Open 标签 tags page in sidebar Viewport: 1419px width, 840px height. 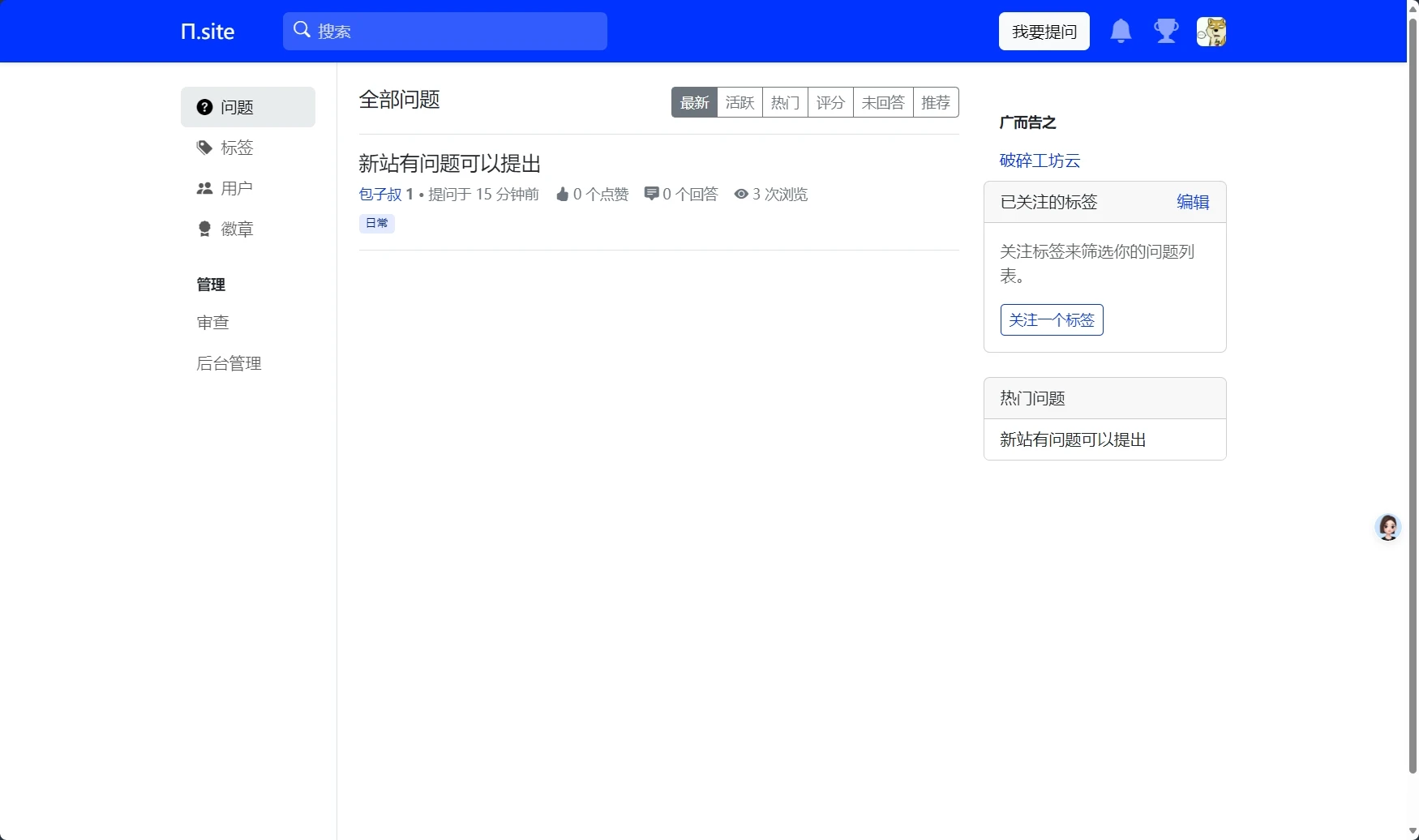coord(236,148)
